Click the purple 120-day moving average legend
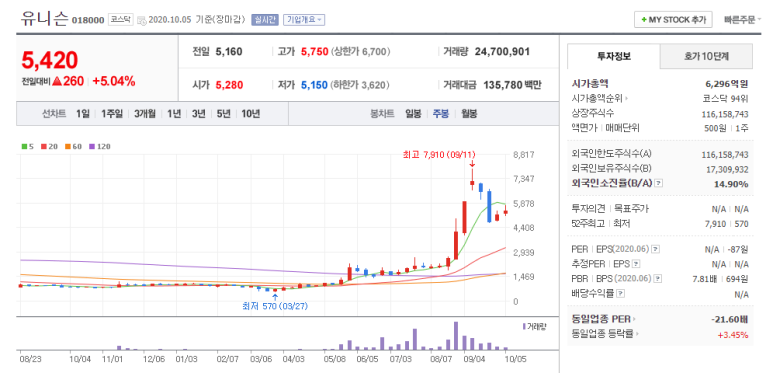 point(100,146)
